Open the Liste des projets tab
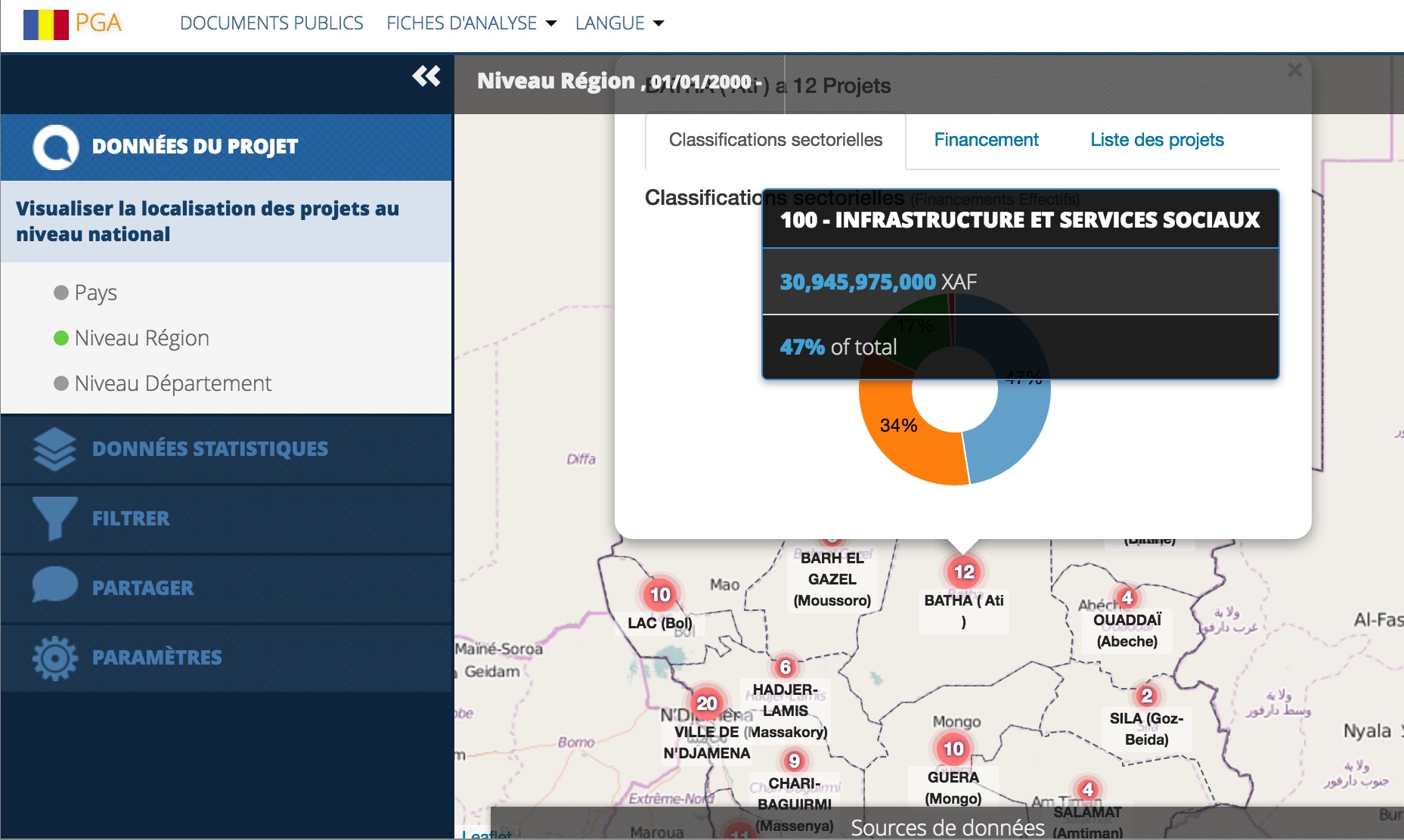Image resolution: width=1404 pixels, height=840 pixels. [1157, 139]
